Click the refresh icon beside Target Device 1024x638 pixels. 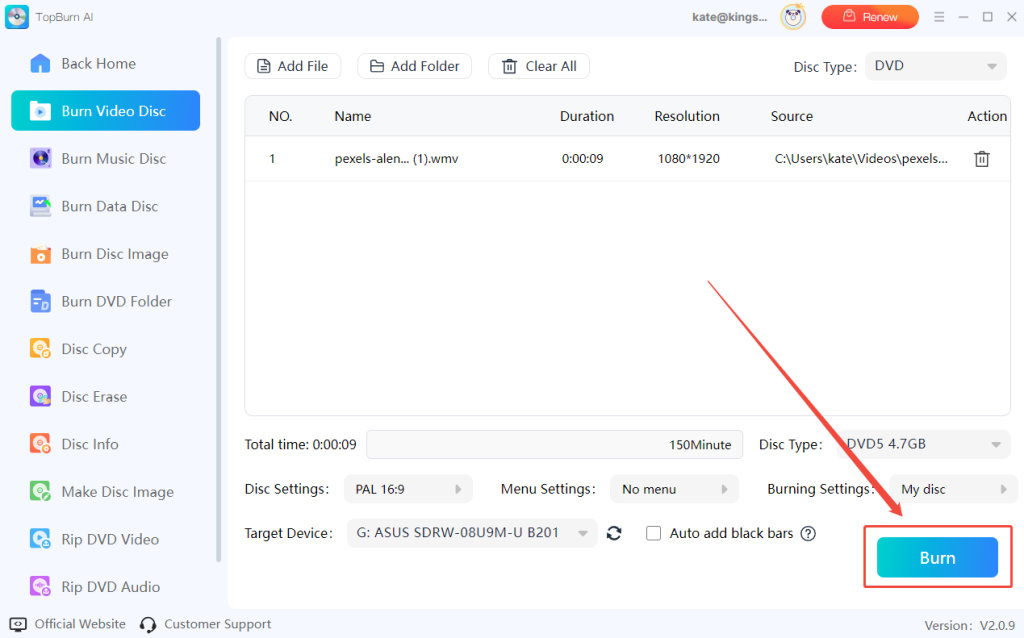(x=614, y=533)
